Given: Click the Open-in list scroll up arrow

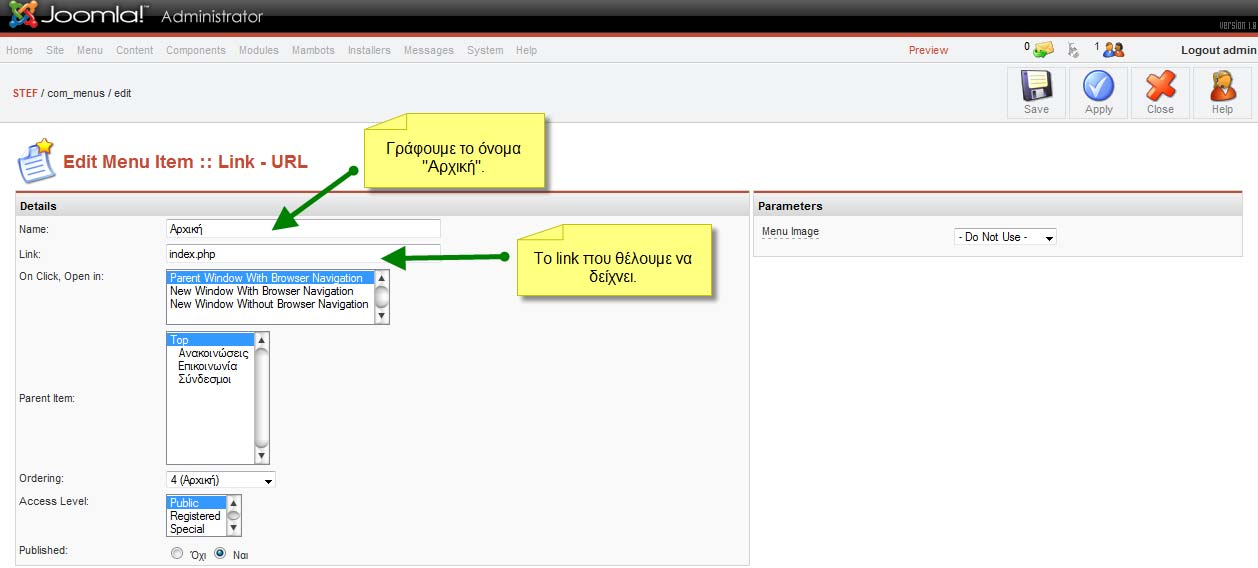Looking at the screenshot, I should (381, 278).
